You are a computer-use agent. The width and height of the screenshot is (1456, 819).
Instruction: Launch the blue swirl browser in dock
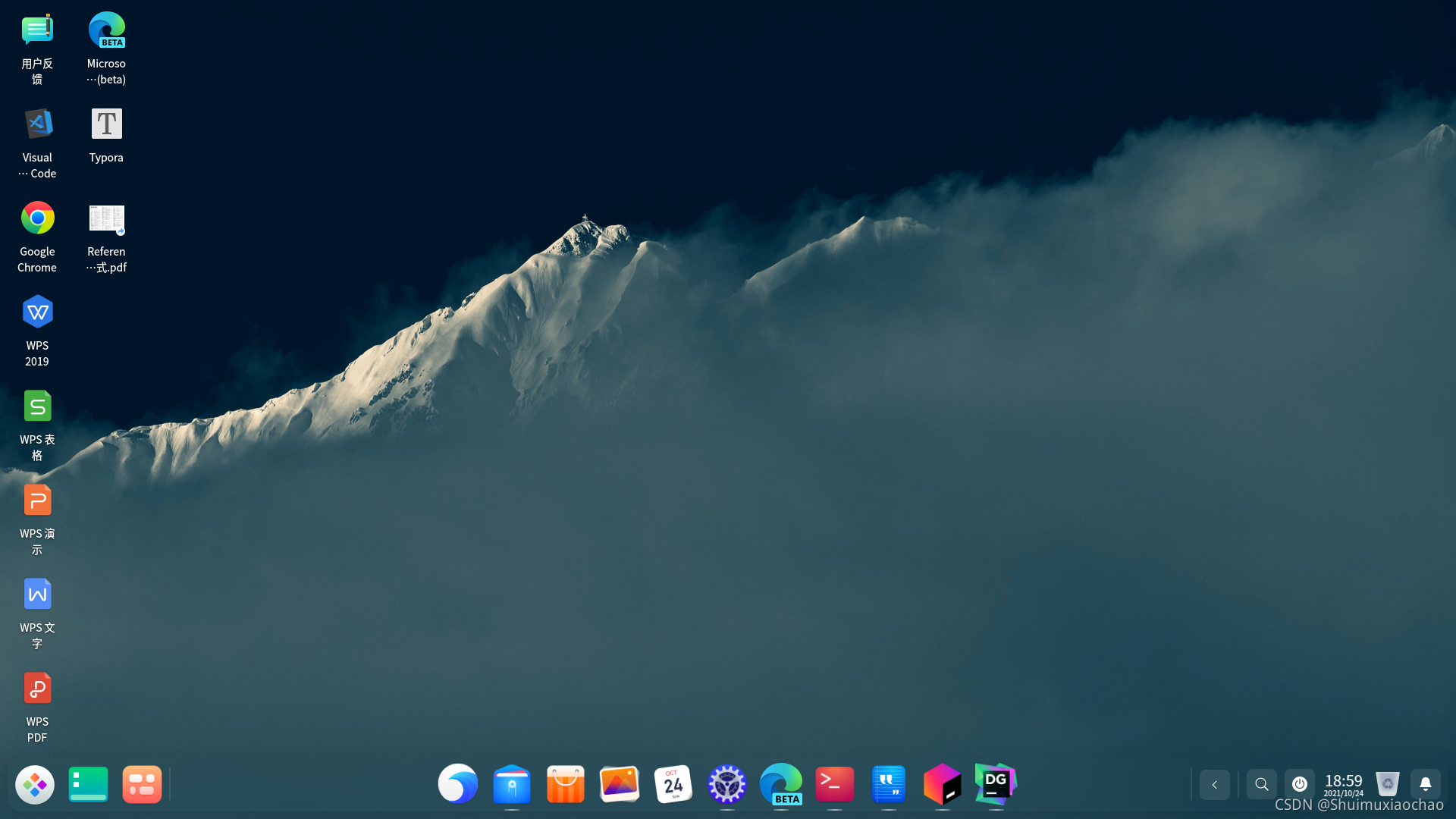pos(458,783)
